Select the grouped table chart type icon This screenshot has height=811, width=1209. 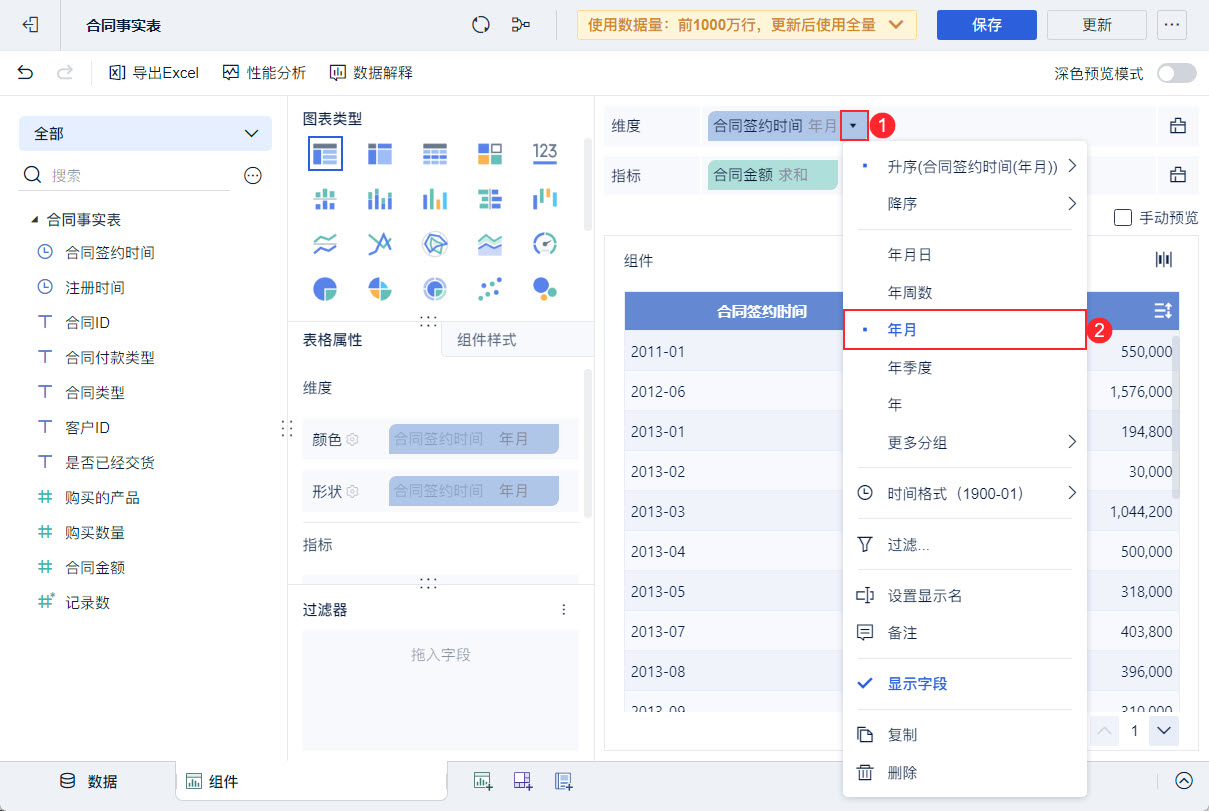325,153
